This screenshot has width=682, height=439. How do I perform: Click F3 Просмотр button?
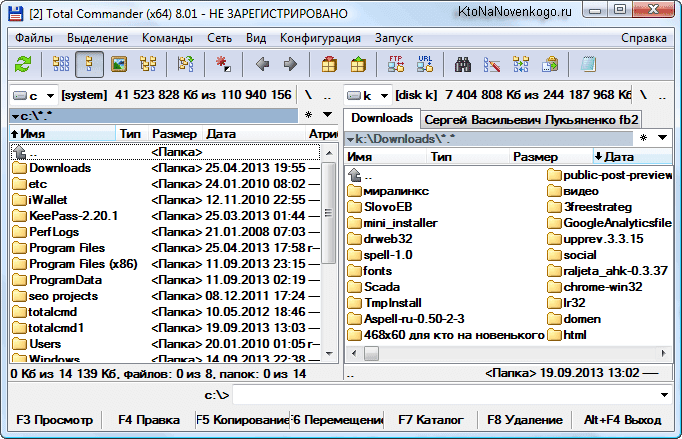click(55, 420)
